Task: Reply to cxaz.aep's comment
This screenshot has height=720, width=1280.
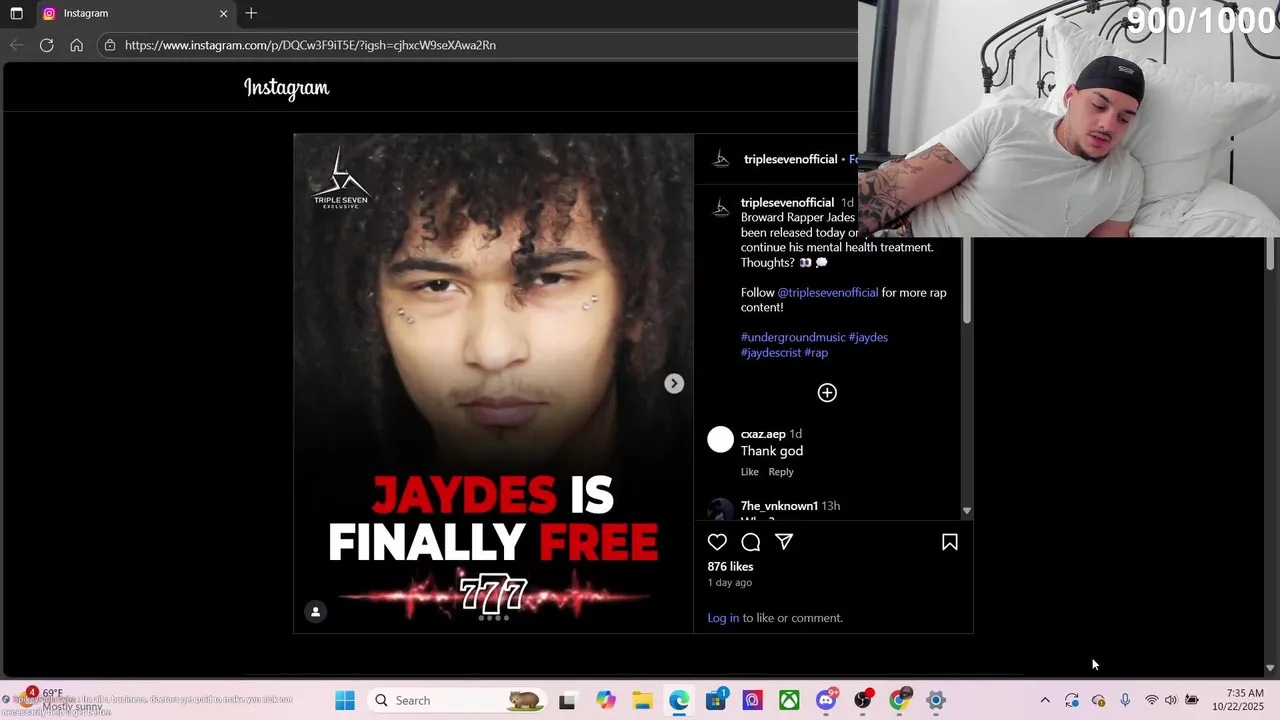Action: pos(781,472)
